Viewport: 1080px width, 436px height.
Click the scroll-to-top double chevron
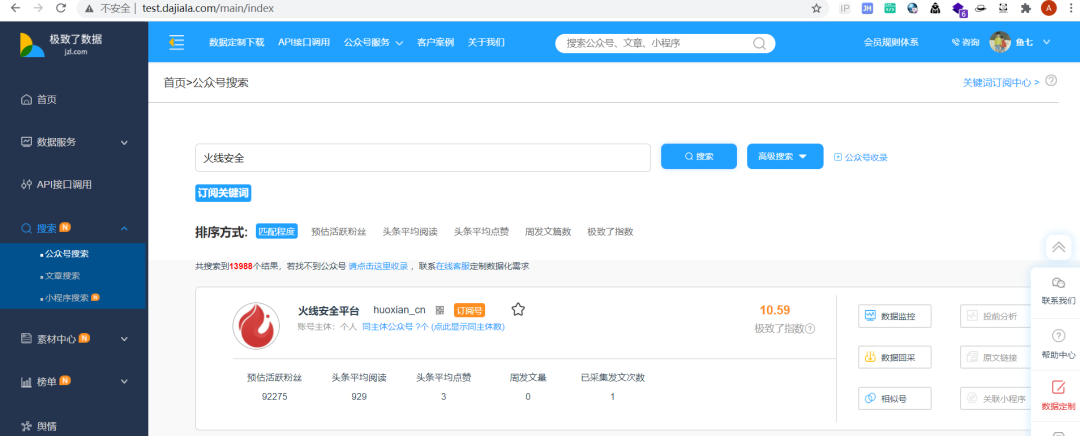coord(1059,247)
